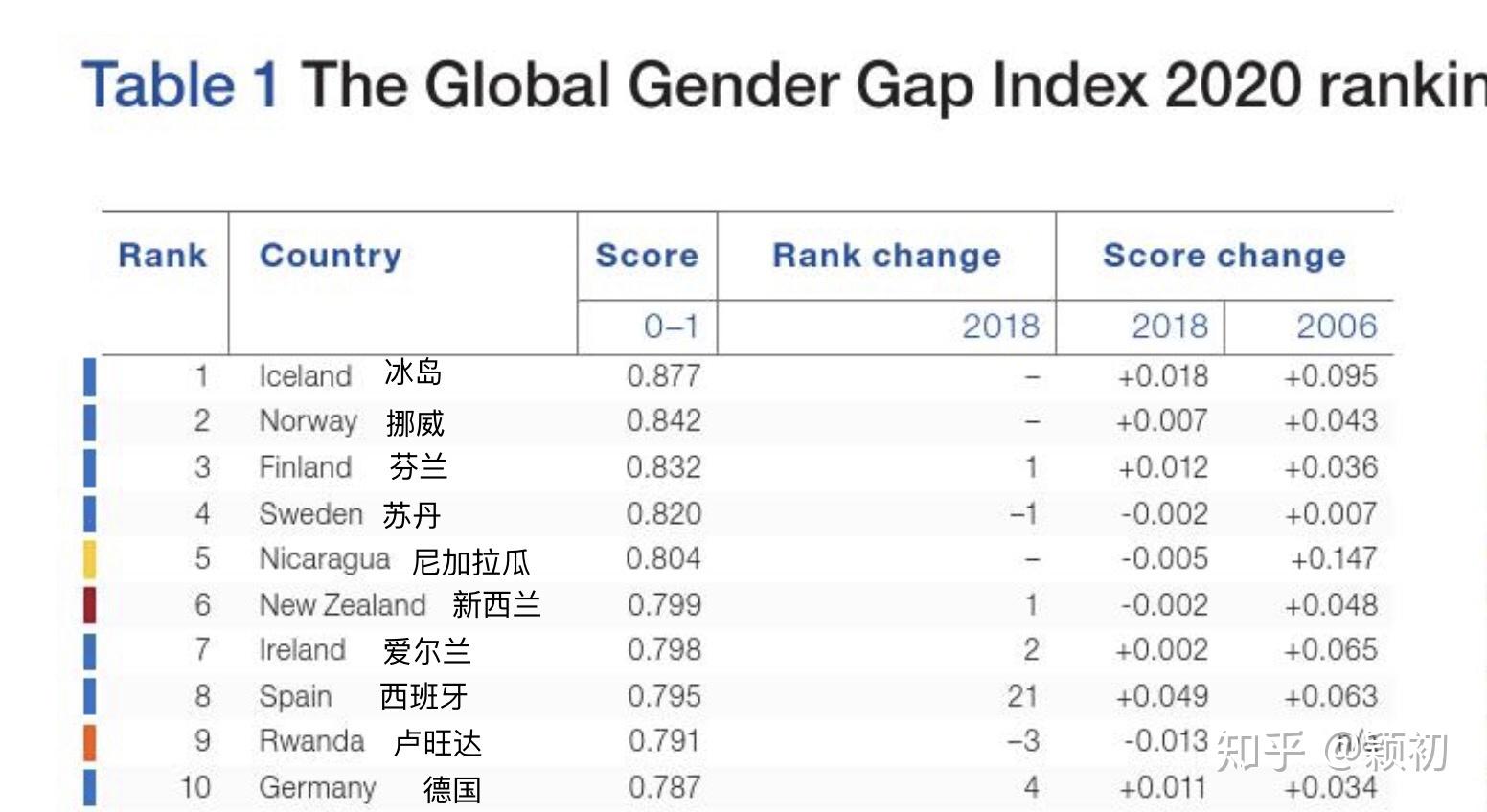
Task: Click the 0–1 score range sub-header
Action: [x=671, y=327]
